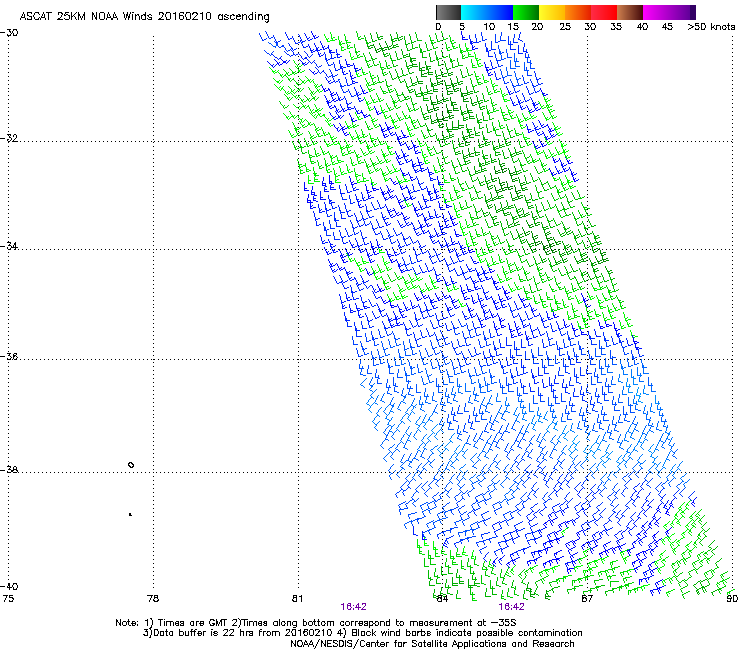740x650 pixels.
Task: Click the '10' label under the color bar
Action: point(489,27)
